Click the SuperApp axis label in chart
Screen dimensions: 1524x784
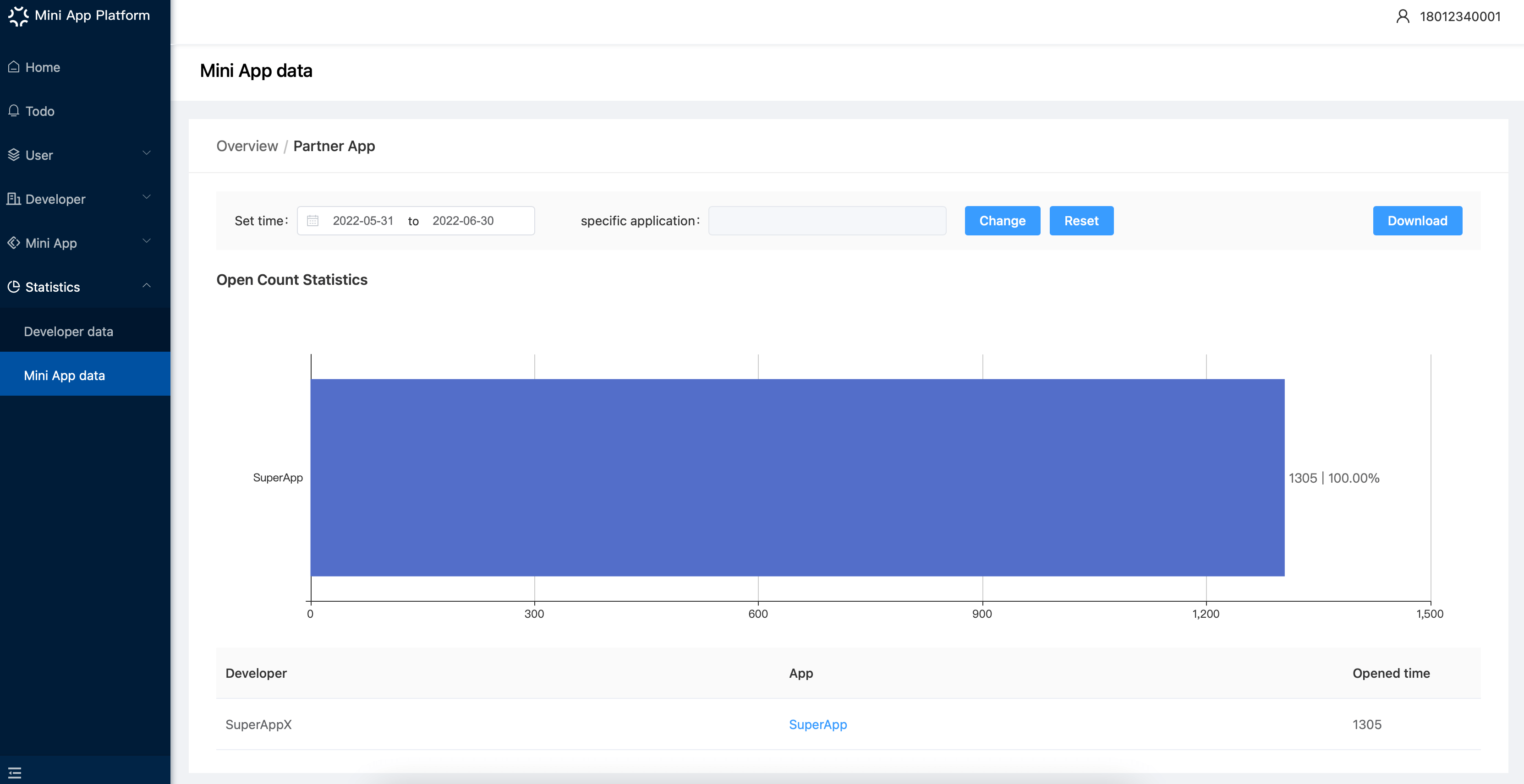tap(278, 478)
